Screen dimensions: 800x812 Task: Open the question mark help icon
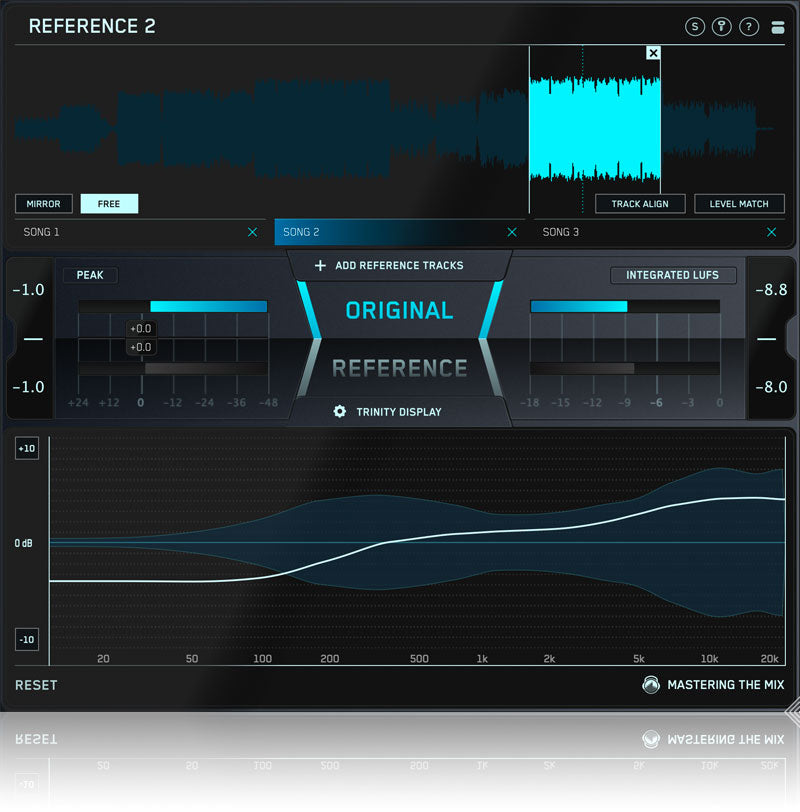pyautogui.click(x=749, y=26)
